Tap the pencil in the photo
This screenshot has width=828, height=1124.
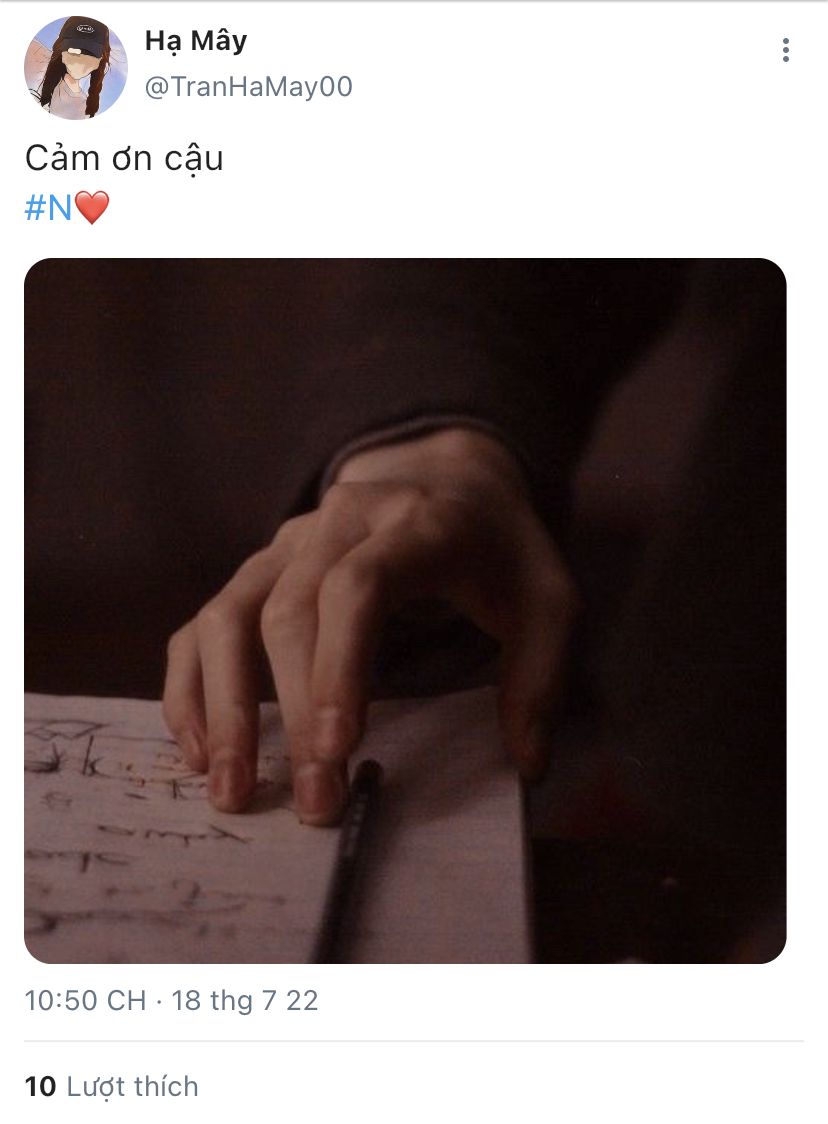tap(349, 860)
